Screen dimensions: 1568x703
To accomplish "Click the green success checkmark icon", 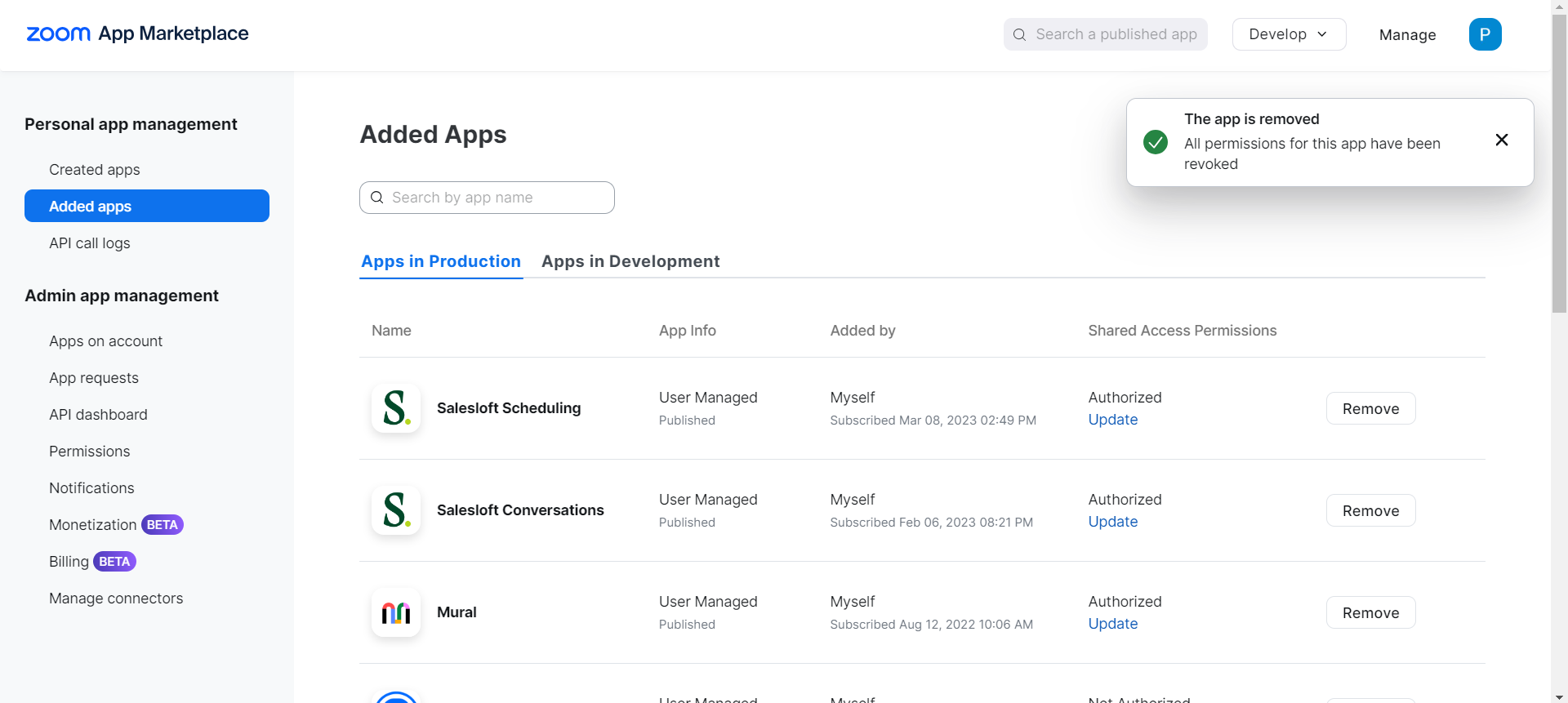I will (x=1156, y=142).
